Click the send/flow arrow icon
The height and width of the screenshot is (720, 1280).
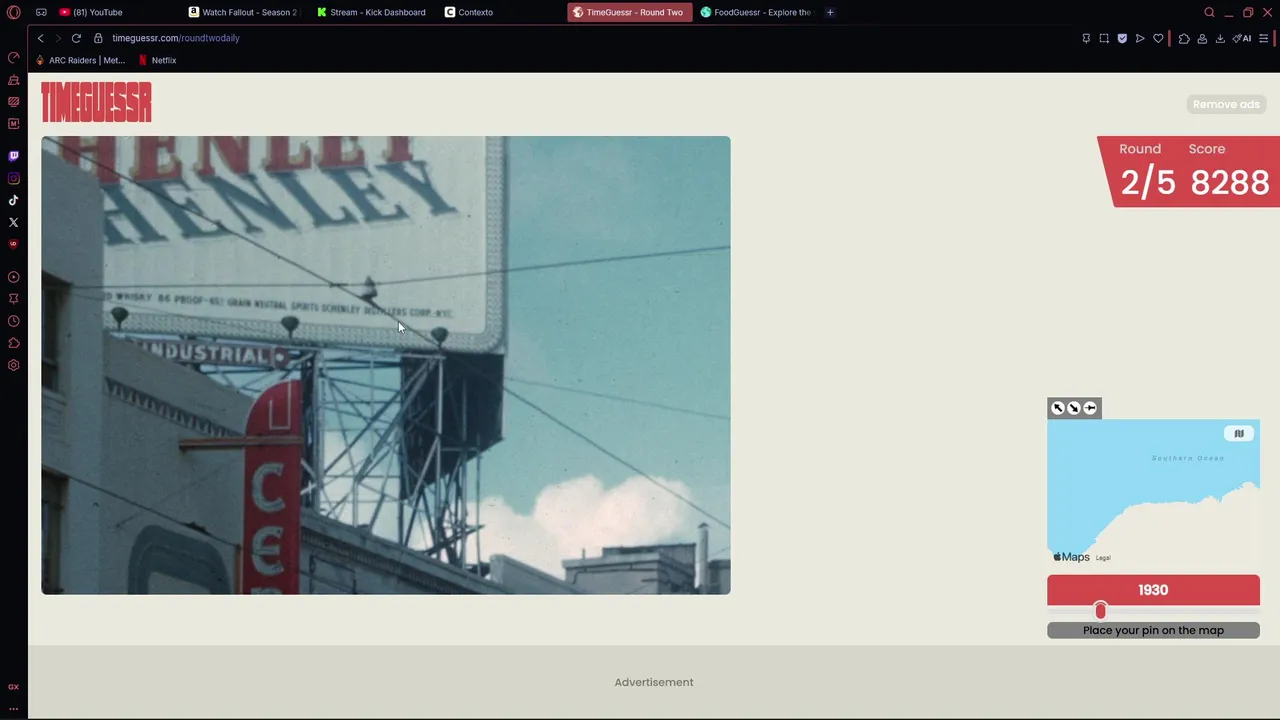pos(1140,38)
